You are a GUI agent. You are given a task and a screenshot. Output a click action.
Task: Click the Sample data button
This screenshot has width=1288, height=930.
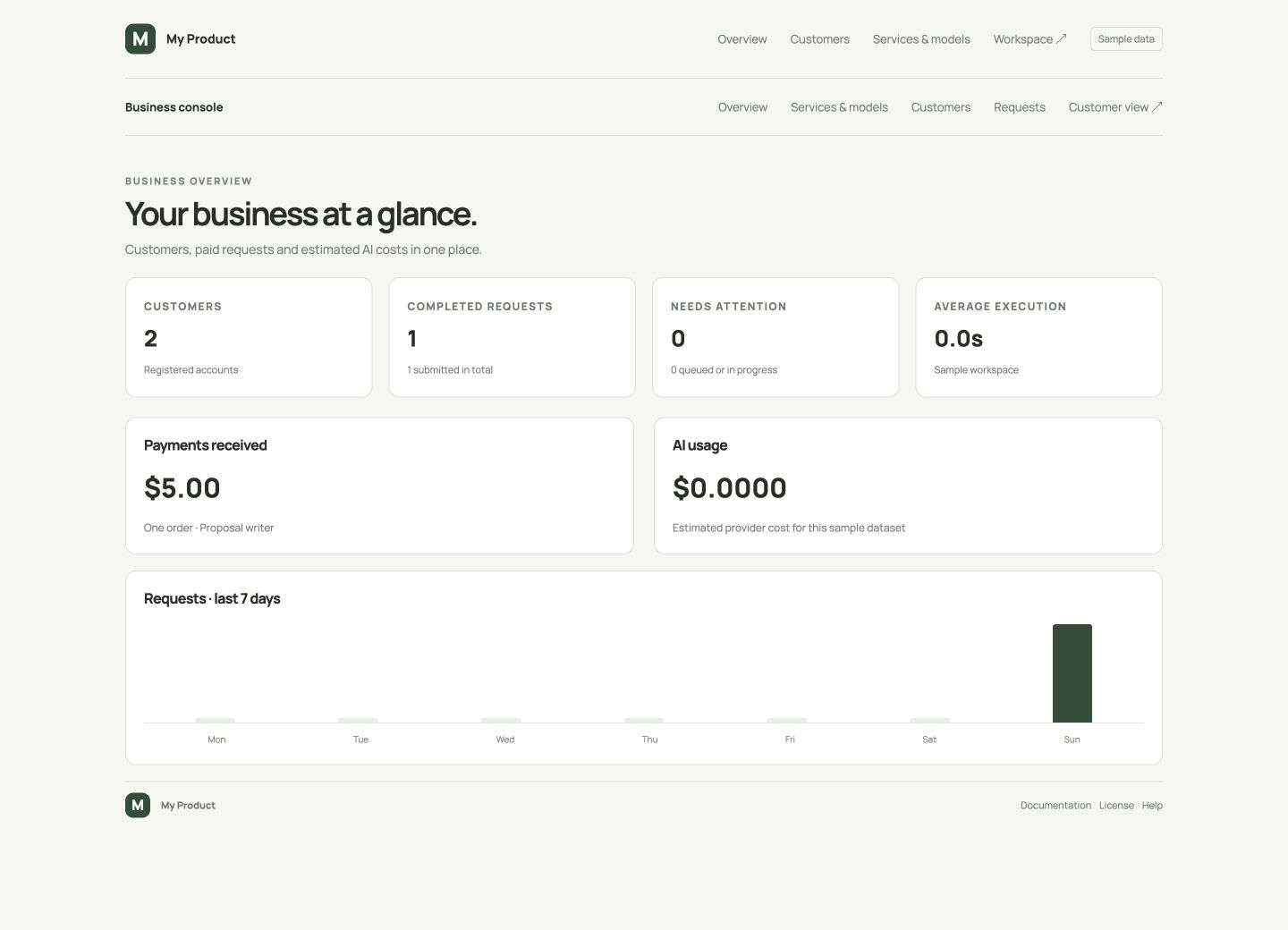click(1126, 39)
